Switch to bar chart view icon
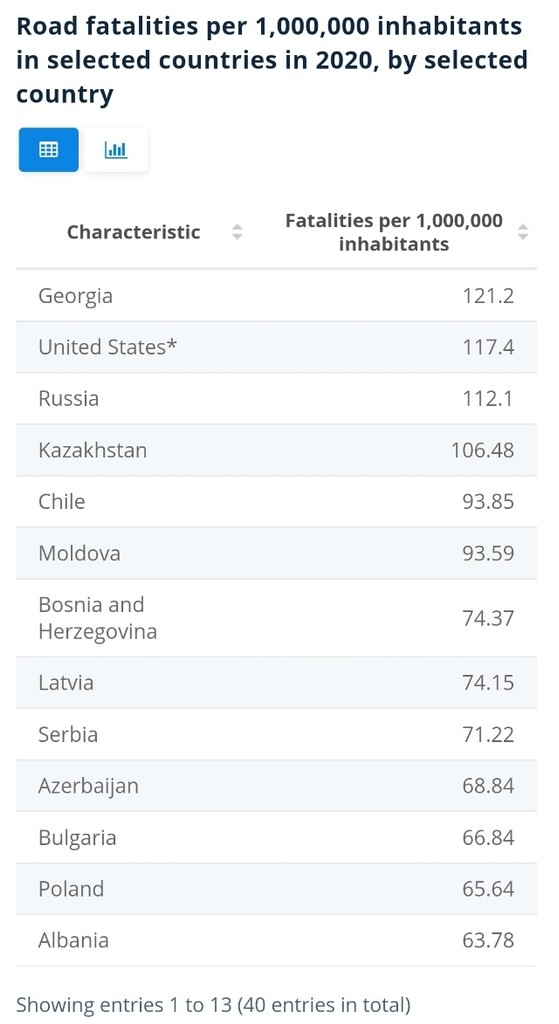Viewport: 559px width, 1024px height. [116, 150]
